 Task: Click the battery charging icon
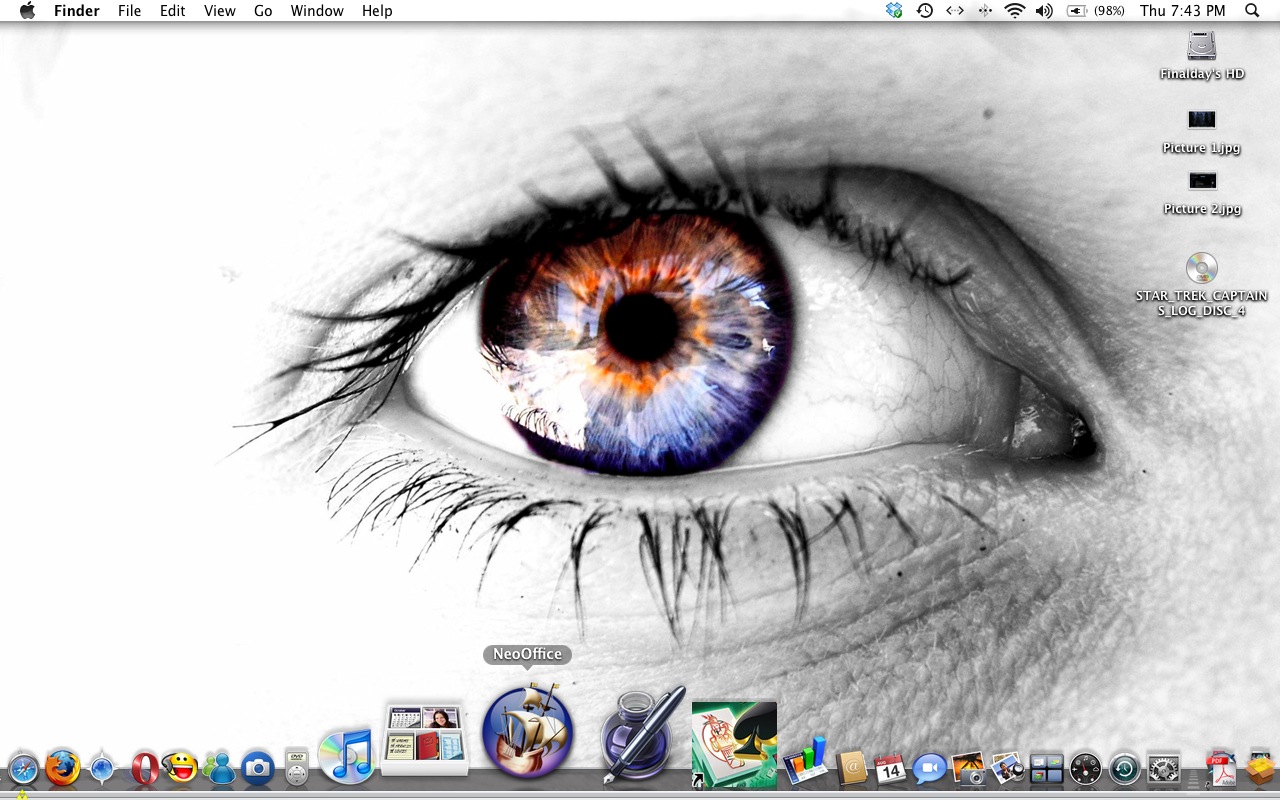coord(1078,11)
